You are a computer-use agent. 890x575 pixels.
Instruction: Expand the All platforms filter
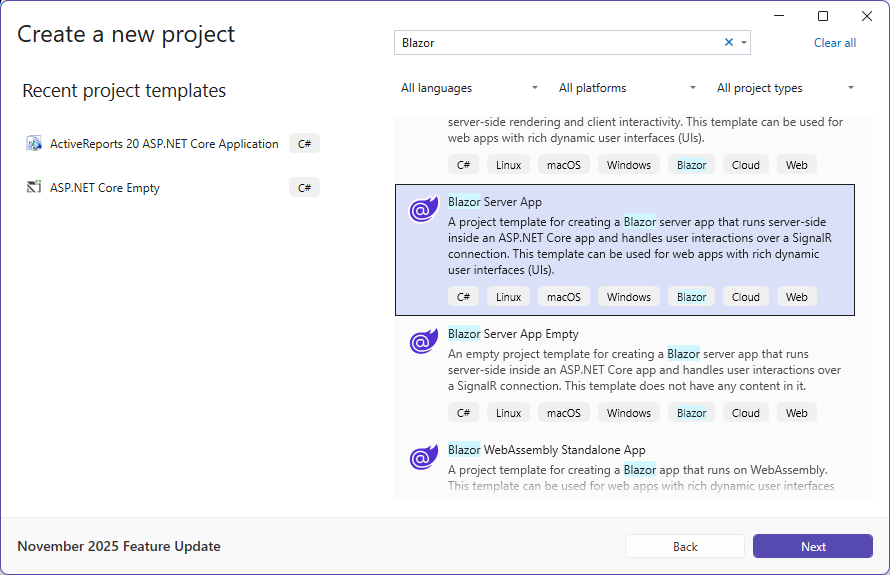(627, 88)
